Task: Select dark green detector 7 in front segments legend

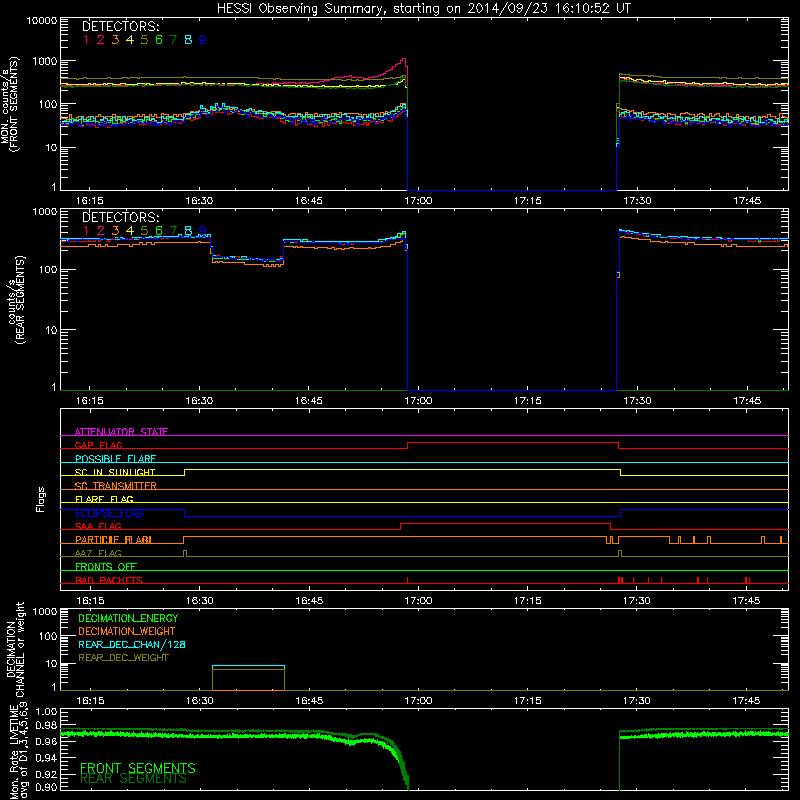Action: (x=173, y=40)
